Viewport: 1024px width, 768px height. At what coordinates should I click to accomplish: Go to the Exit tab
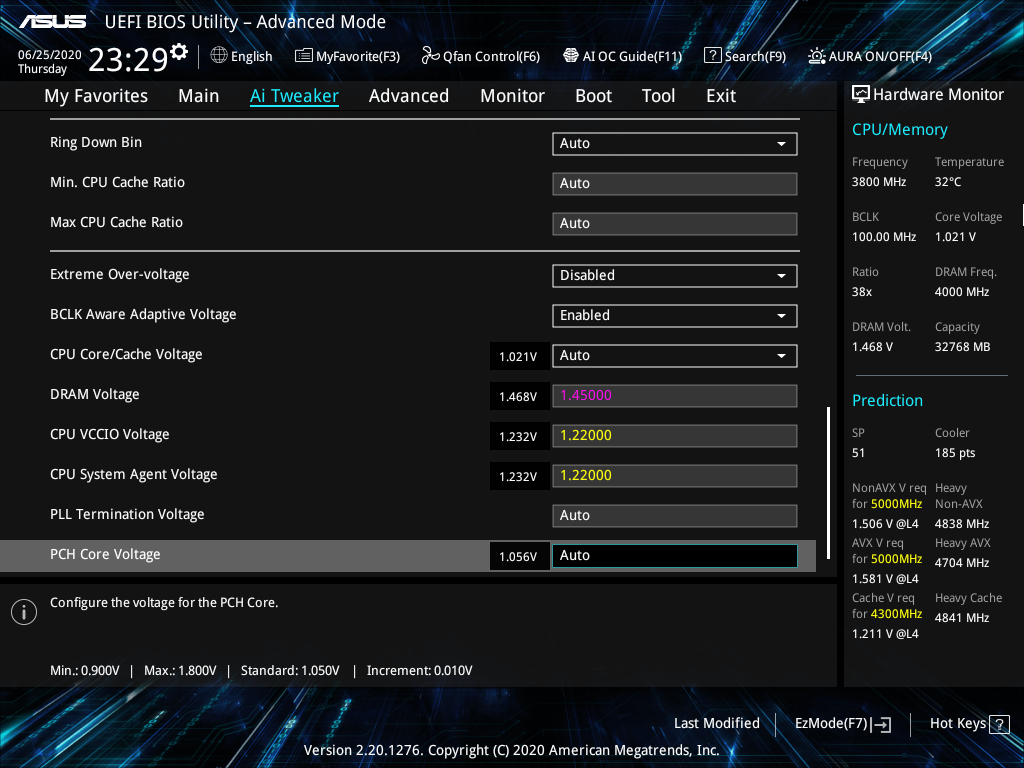(721, 96)
